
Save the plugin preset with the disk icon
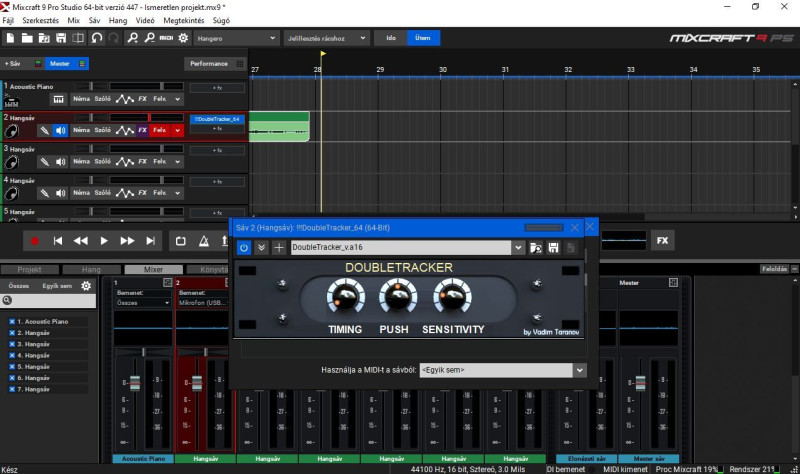click(x=553, y=247)
